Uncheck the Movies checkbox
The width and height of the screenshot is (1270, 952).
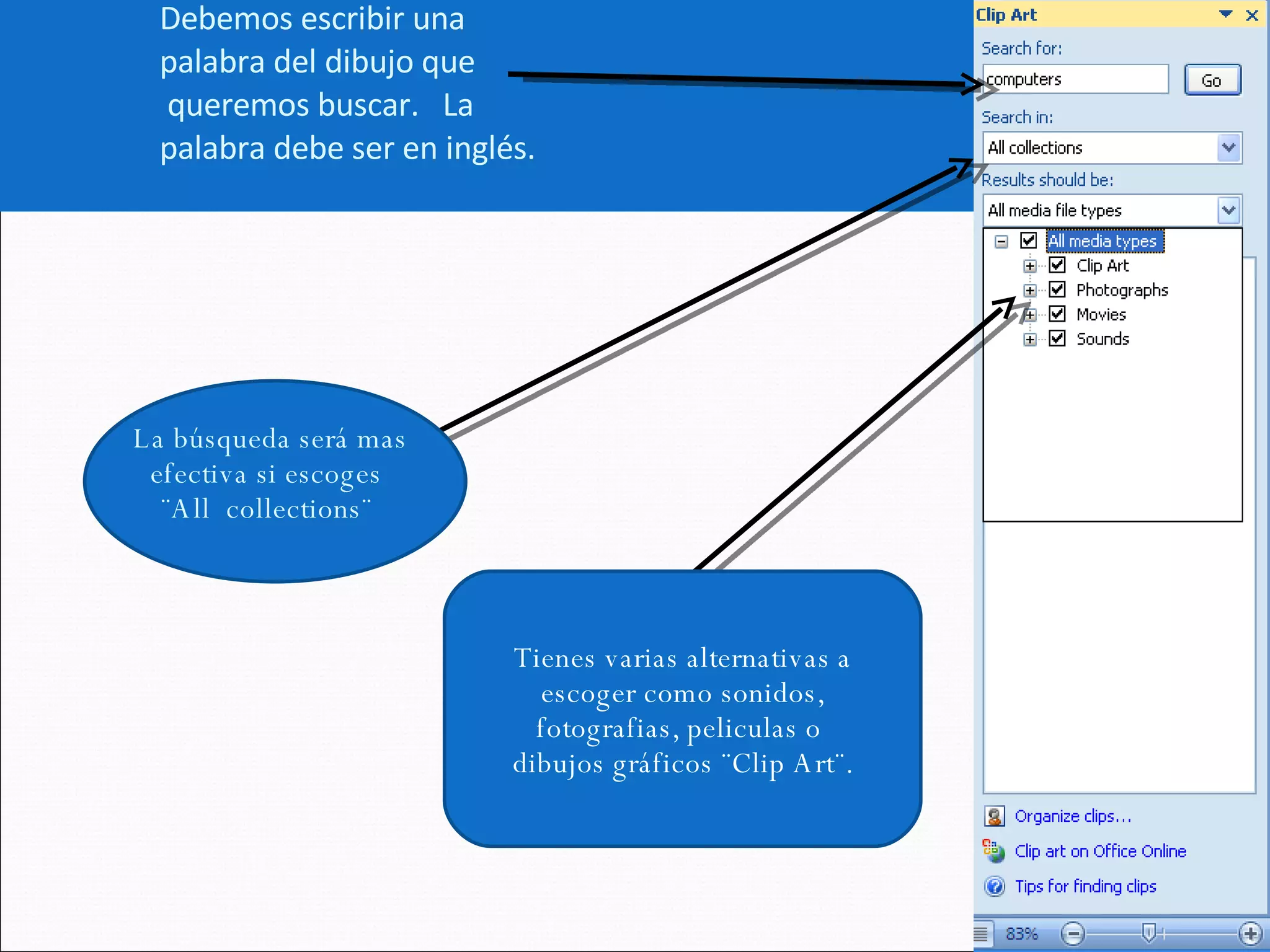(1057, 314)
